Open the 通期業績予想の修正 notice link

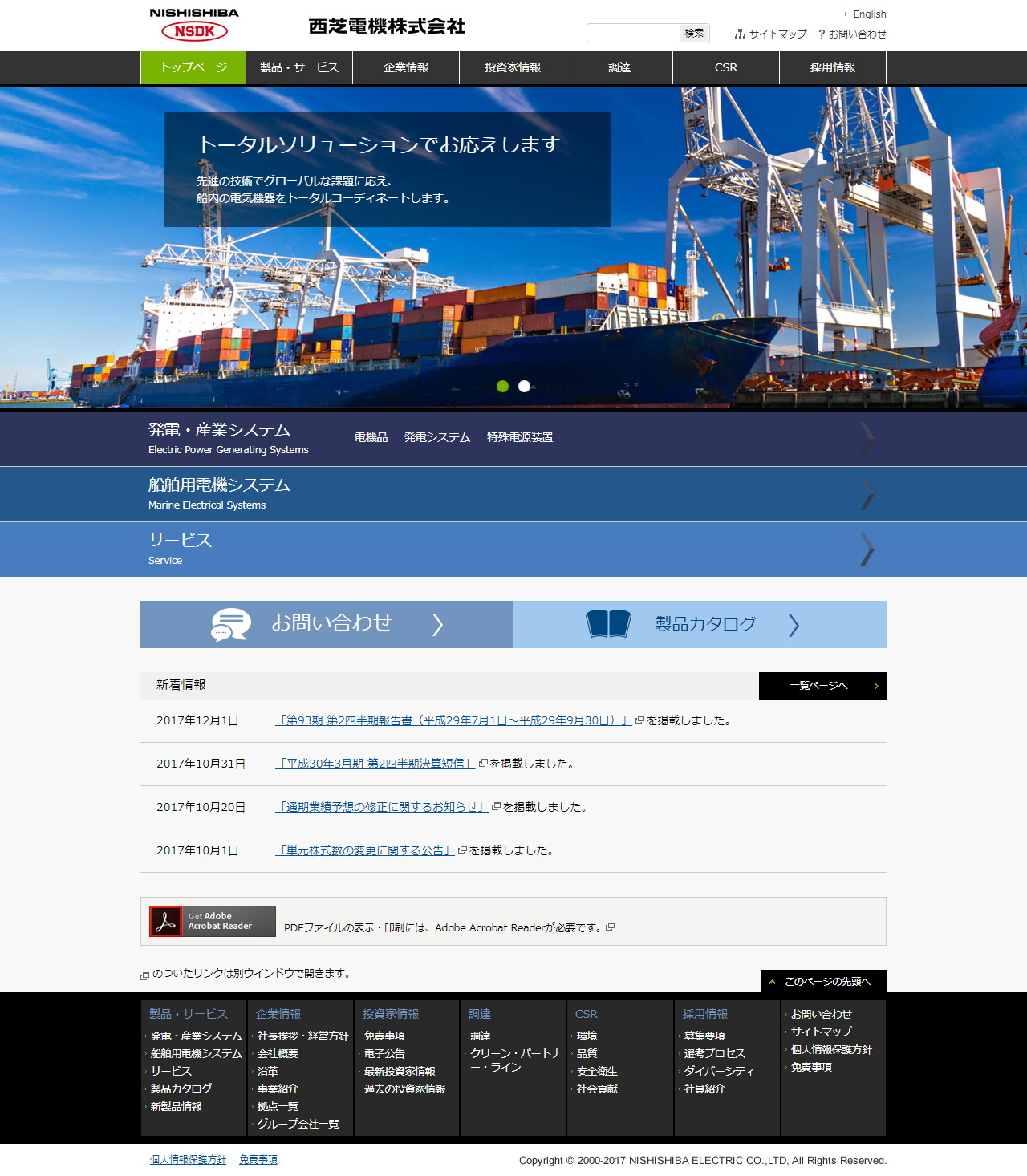pos(382,807)
